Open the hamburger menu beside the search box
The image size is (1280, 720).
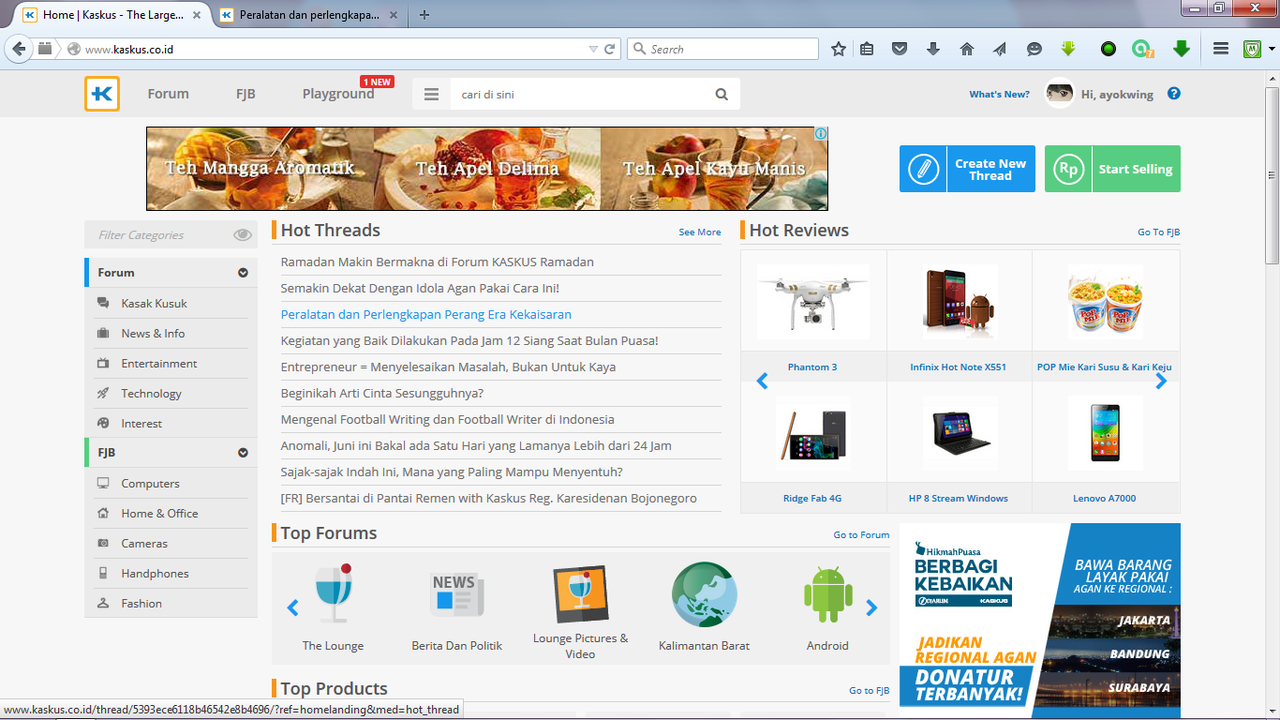pos(431,94)
